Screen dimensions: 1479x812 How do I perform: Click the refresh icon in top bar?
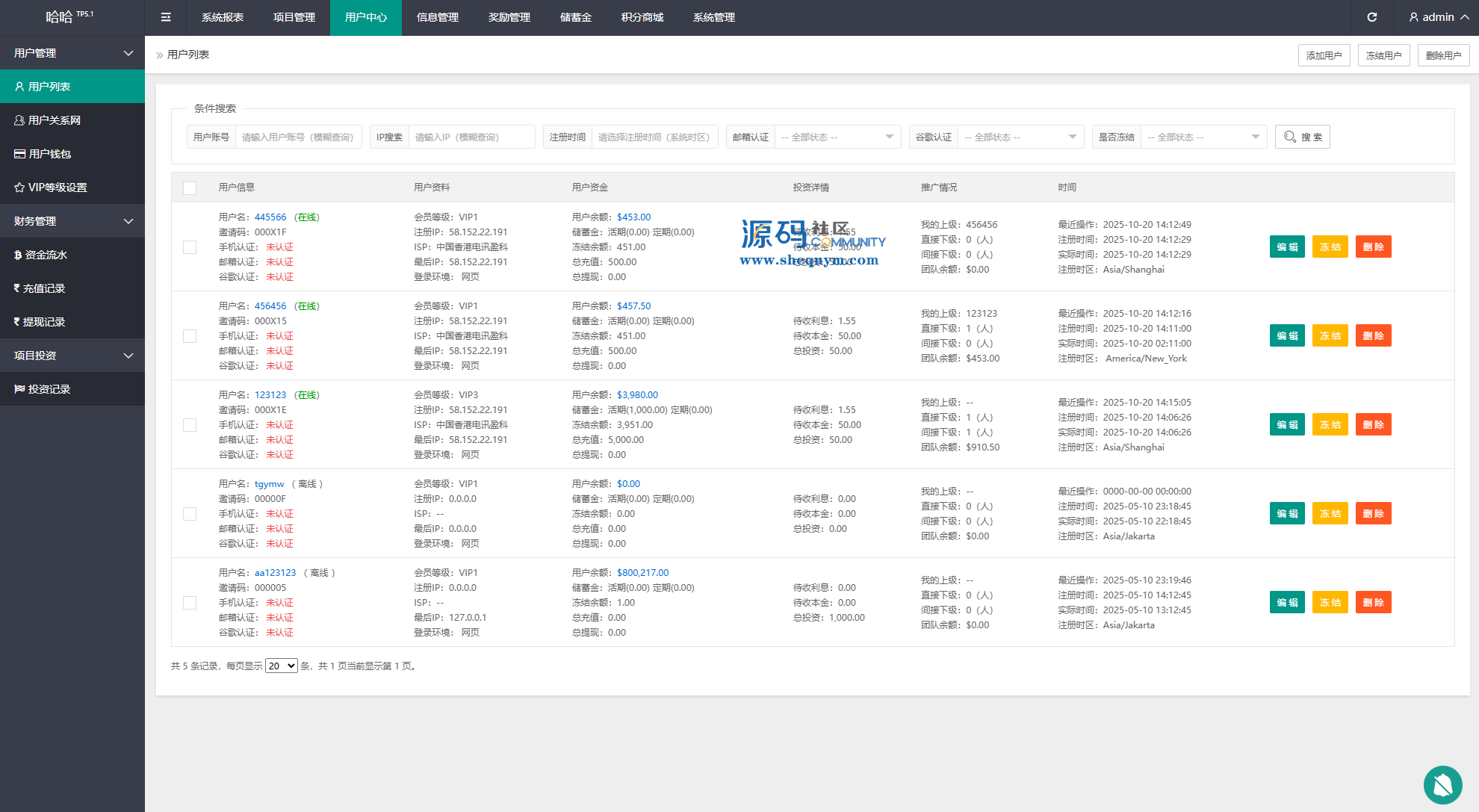(x=1371, y=17)
